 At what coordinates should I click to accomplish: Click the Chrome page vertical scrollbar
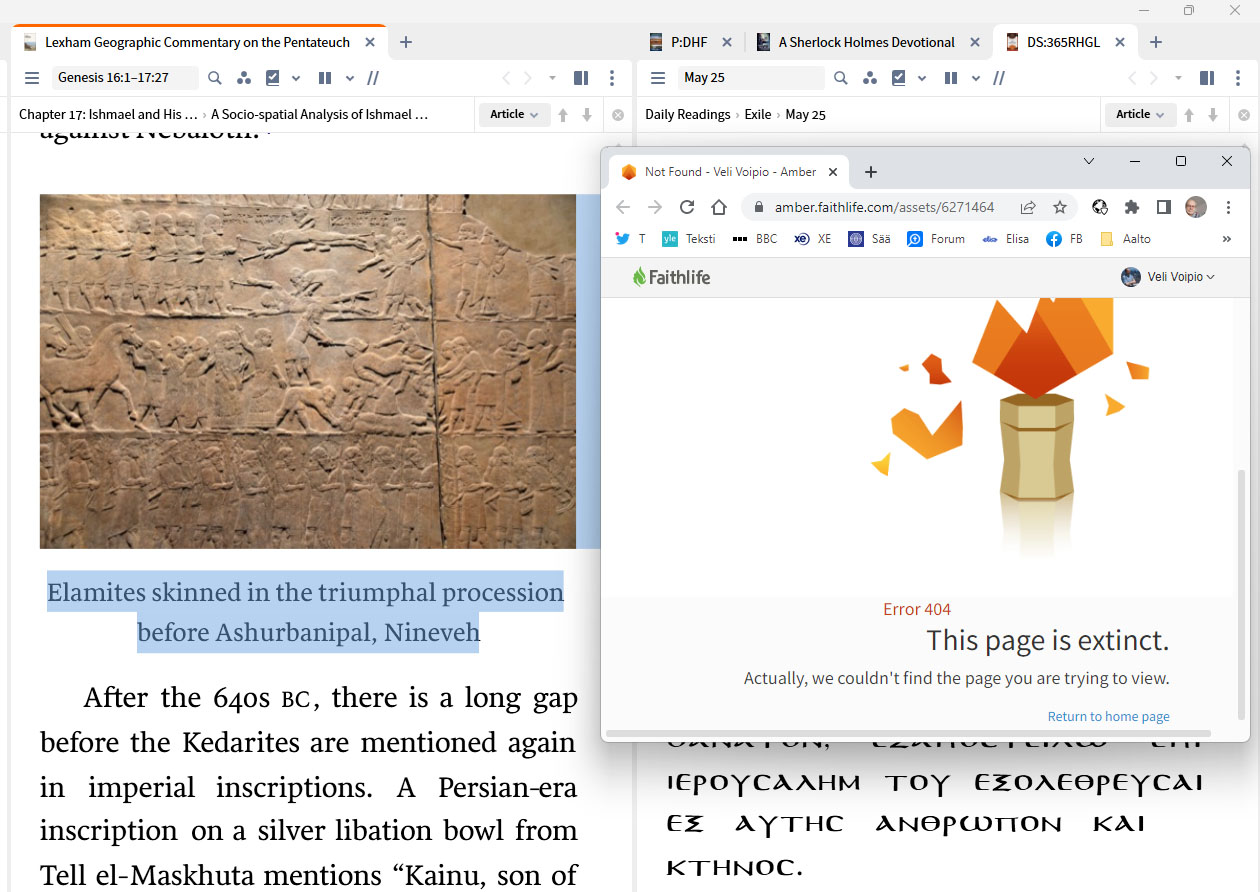point(1243,595)
